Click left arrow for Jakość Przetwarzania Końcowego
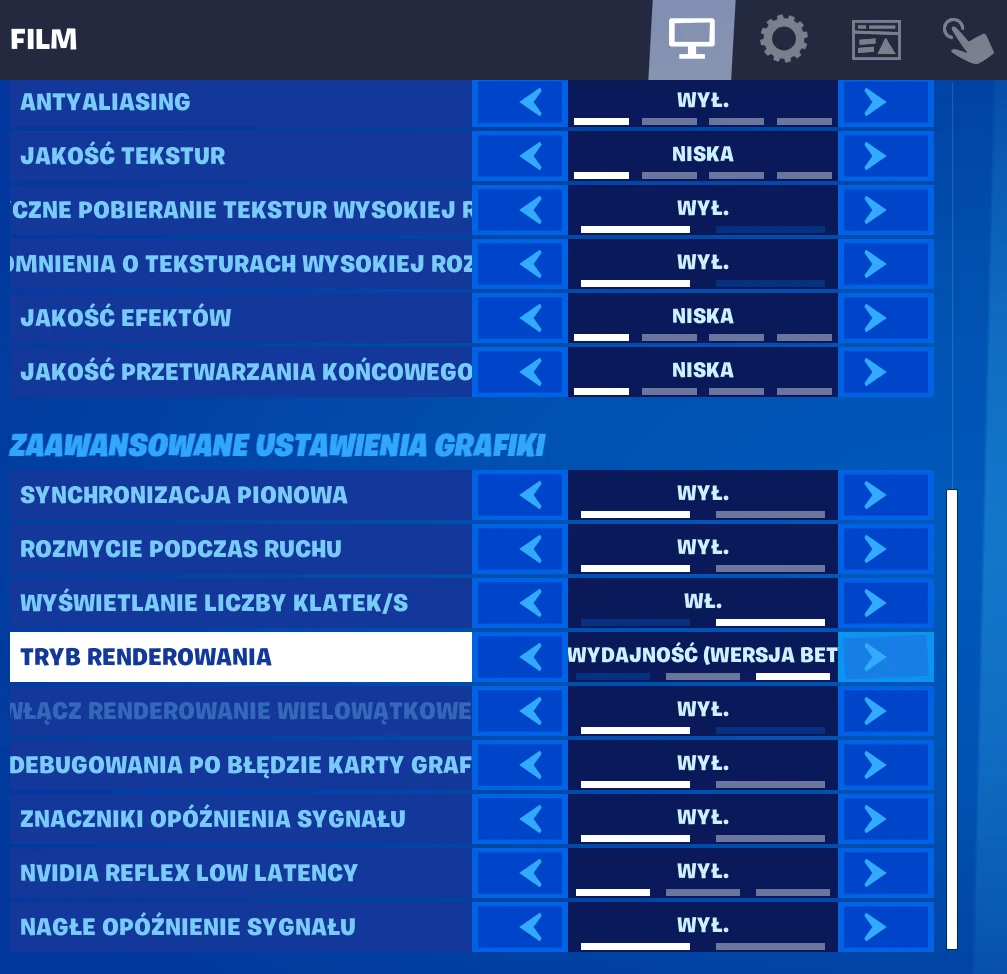This screenshot has height=974, width=1007. (x=520, y=372)
